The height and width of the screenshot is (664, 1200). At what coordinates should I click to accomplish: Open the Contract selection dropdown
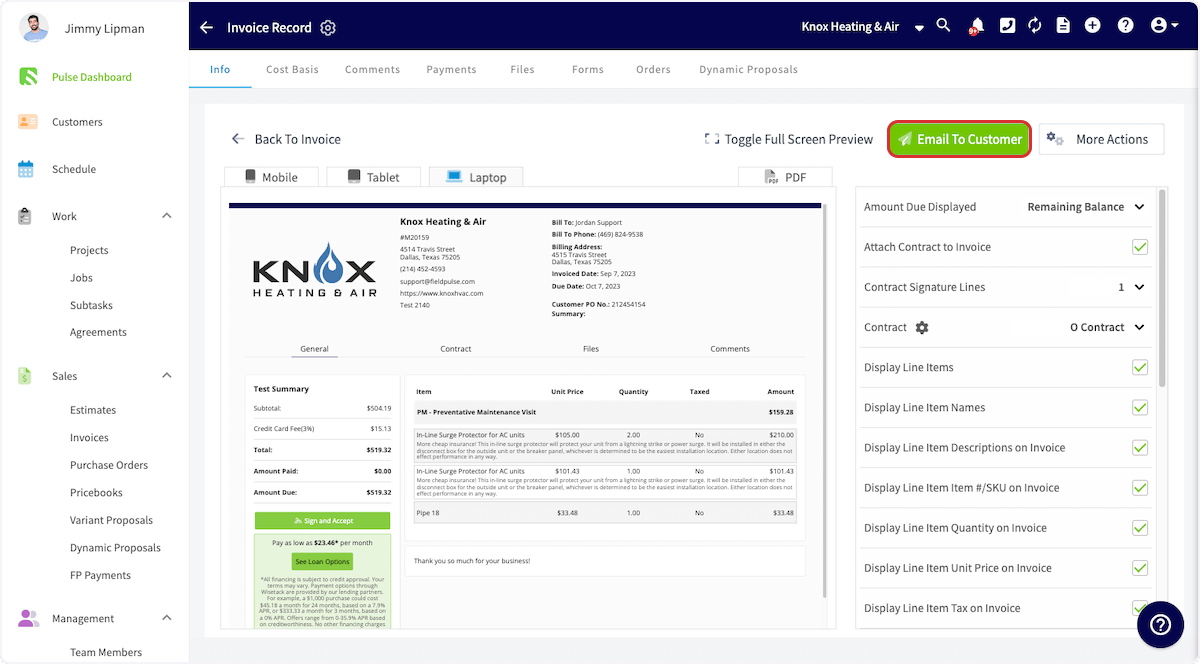pyautogui.click(x=1107, y=327)
